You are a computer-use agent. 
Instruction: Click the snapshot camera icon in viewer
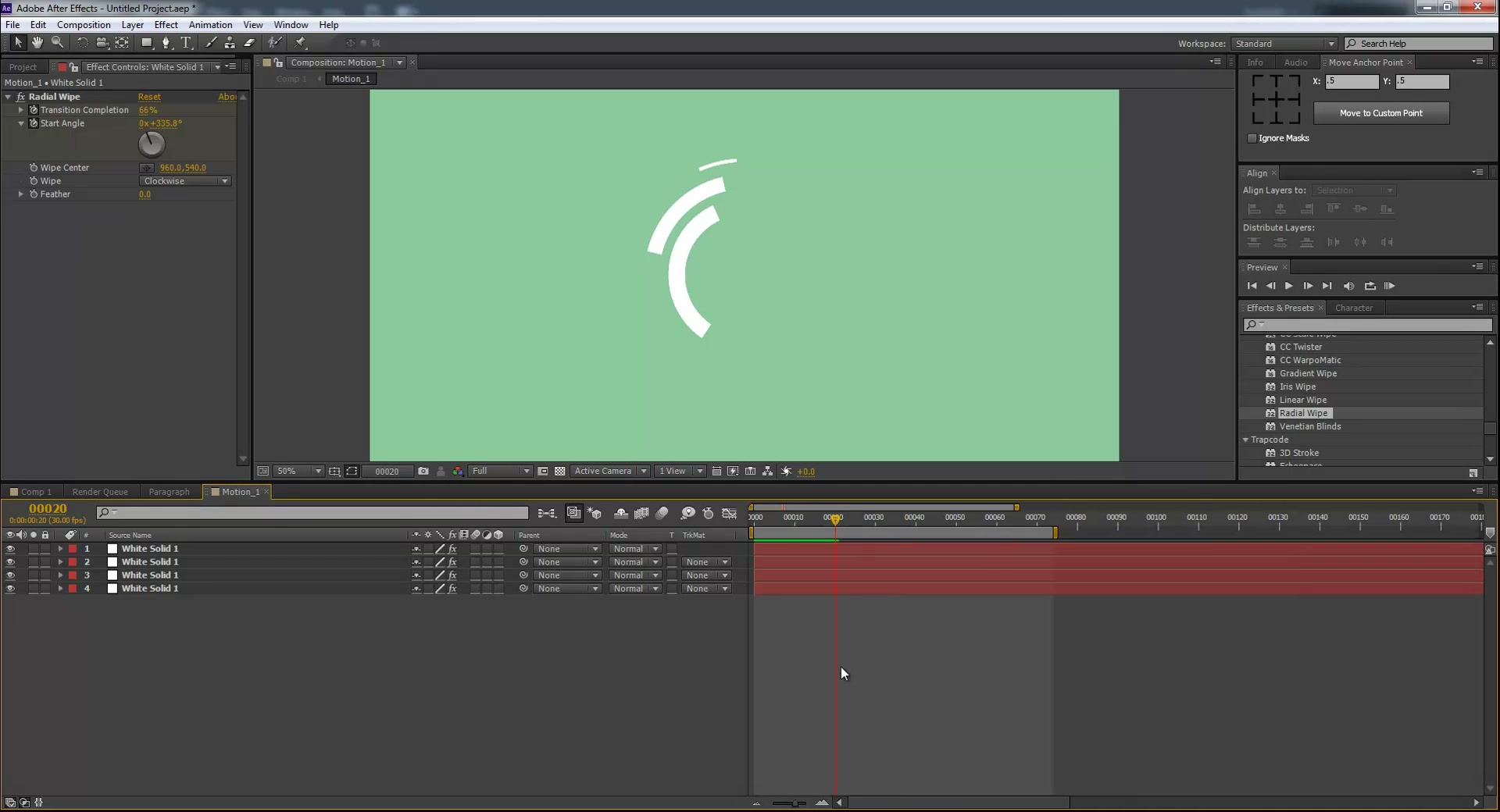423,472
